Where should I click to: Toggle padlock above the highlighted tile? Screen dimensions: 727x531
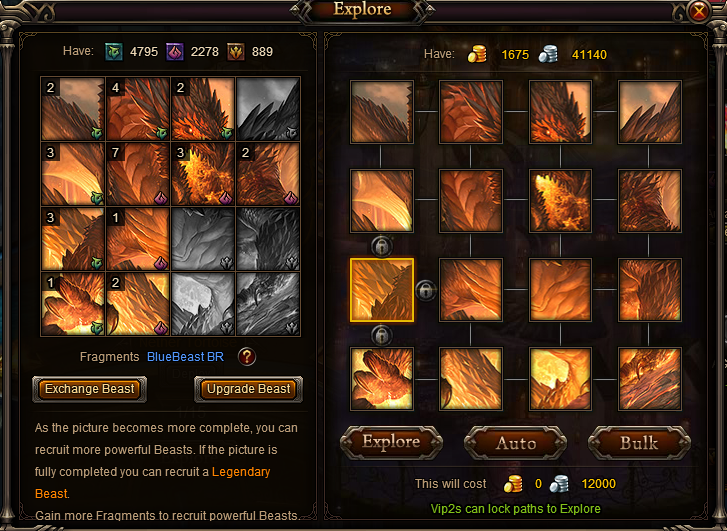382,246
